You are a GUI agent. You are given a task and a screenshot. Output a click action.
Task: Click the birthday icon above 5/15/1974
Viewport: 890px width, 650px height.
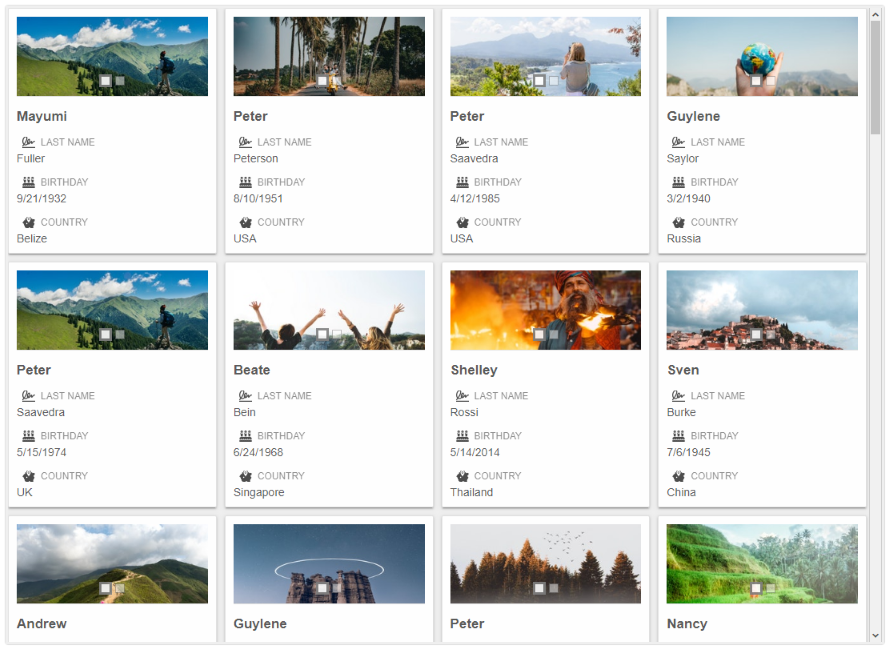point(28,436)
